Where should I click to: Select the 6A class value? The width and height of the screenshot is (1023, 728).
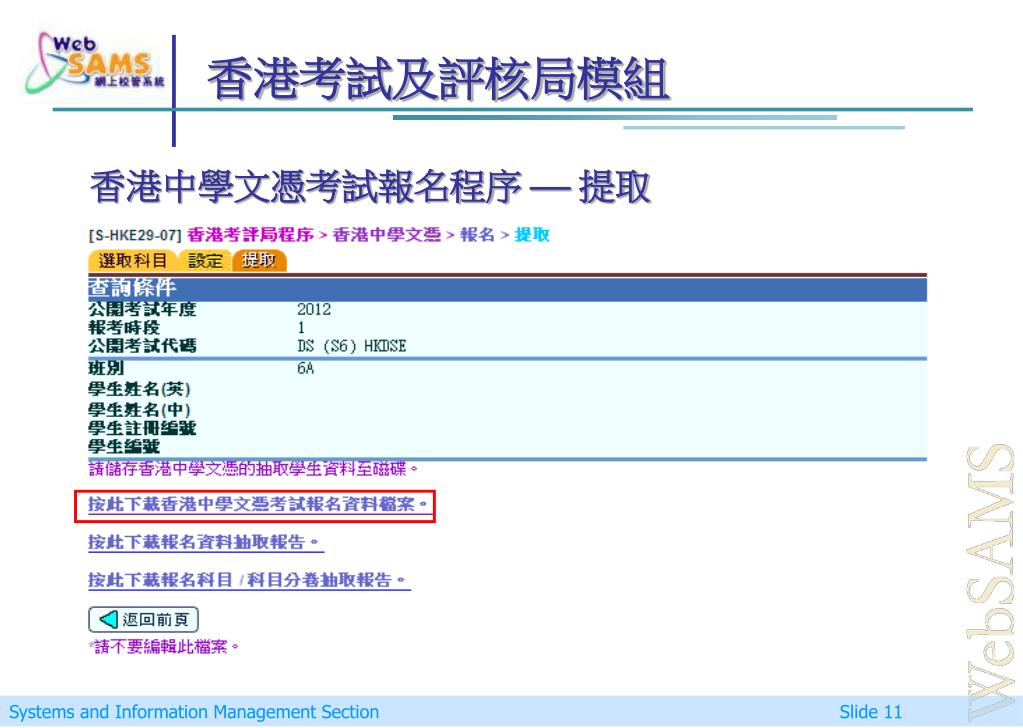305,369
